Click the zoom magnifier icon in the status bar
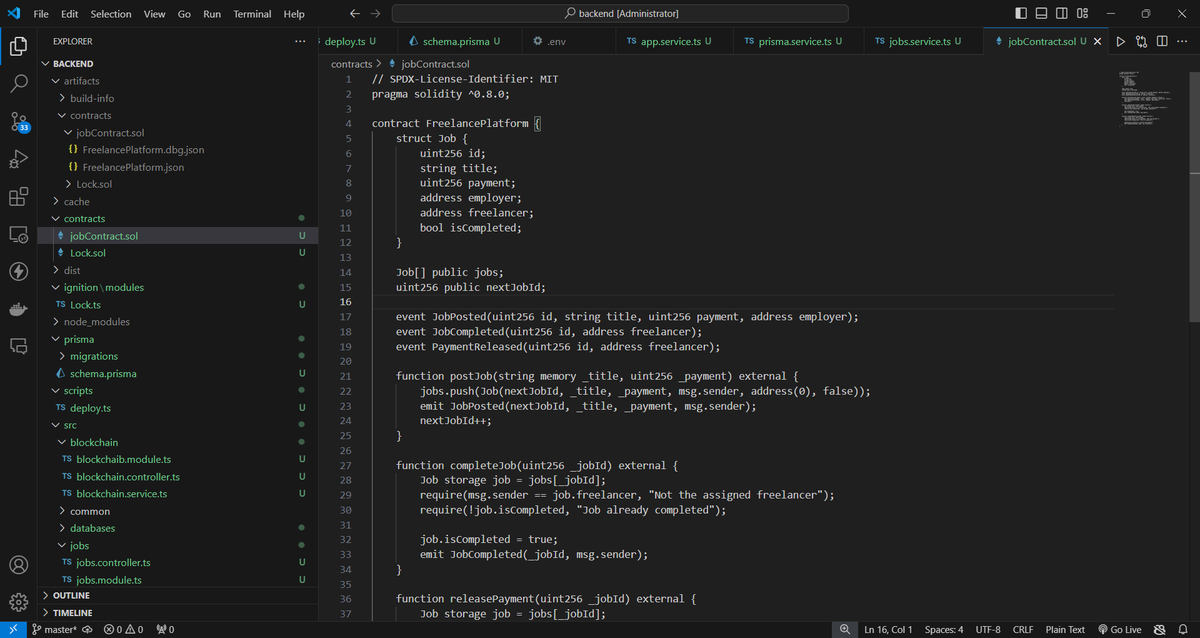Viewport: 1200px width, 638px height. pos(845,629)
